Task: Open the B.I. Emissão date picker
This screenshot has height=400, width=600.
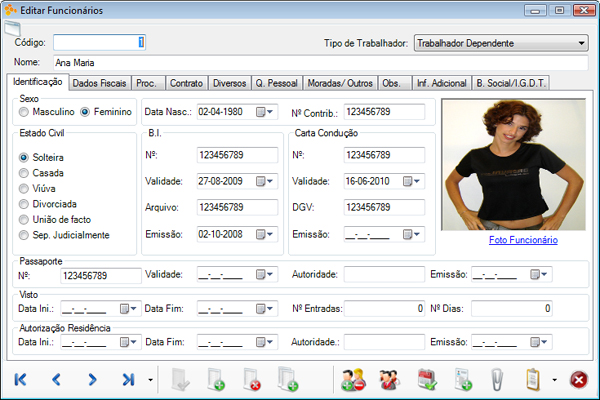Action: point(264,234)
